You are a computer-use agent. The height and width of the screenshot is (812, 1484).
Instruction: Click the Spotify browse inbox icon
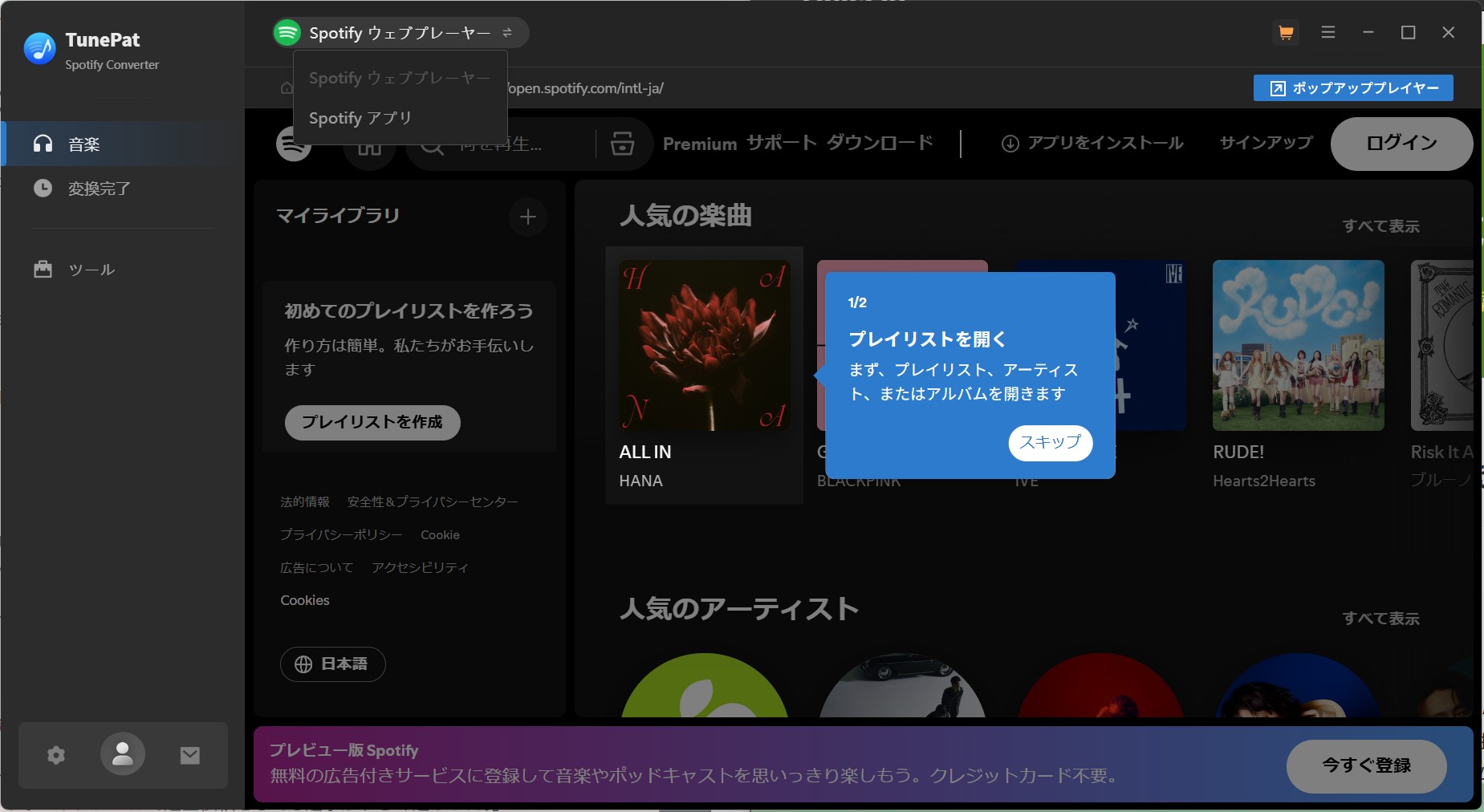pos(623,144)
